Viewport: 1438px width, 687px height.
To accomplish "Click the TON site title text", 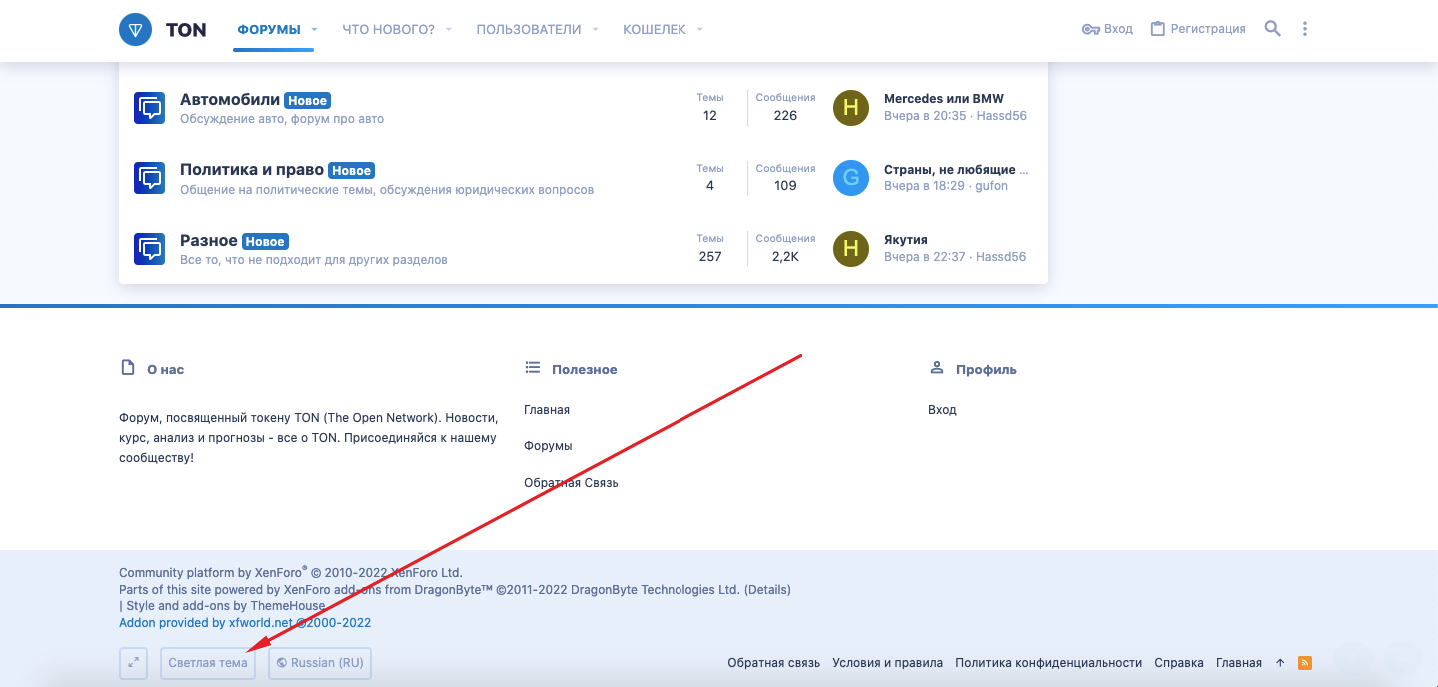I will [x=186, y=30].
